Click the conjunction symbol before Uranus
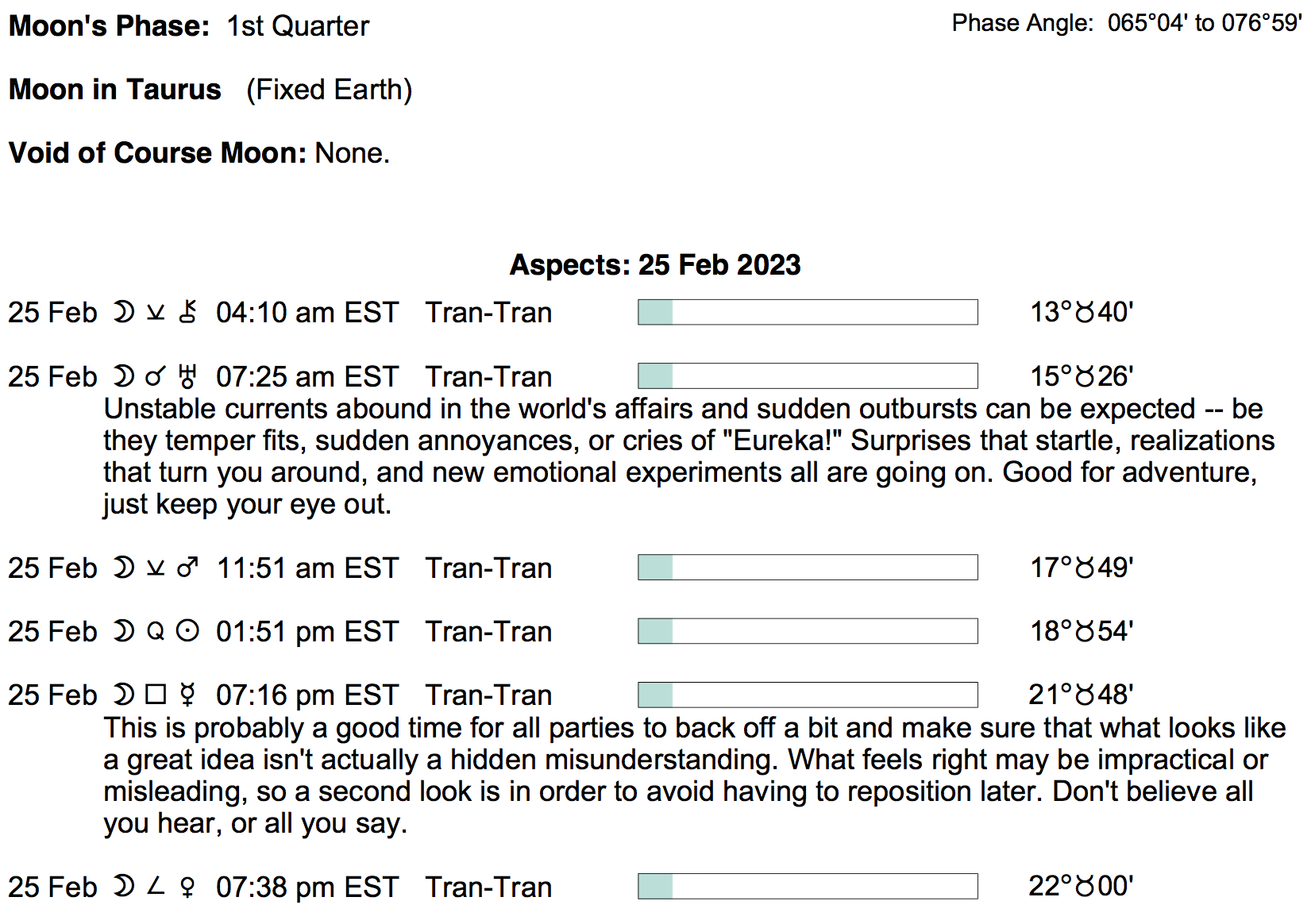The width and height of the screenshot is (1315, 924). [x=156, y=376]
